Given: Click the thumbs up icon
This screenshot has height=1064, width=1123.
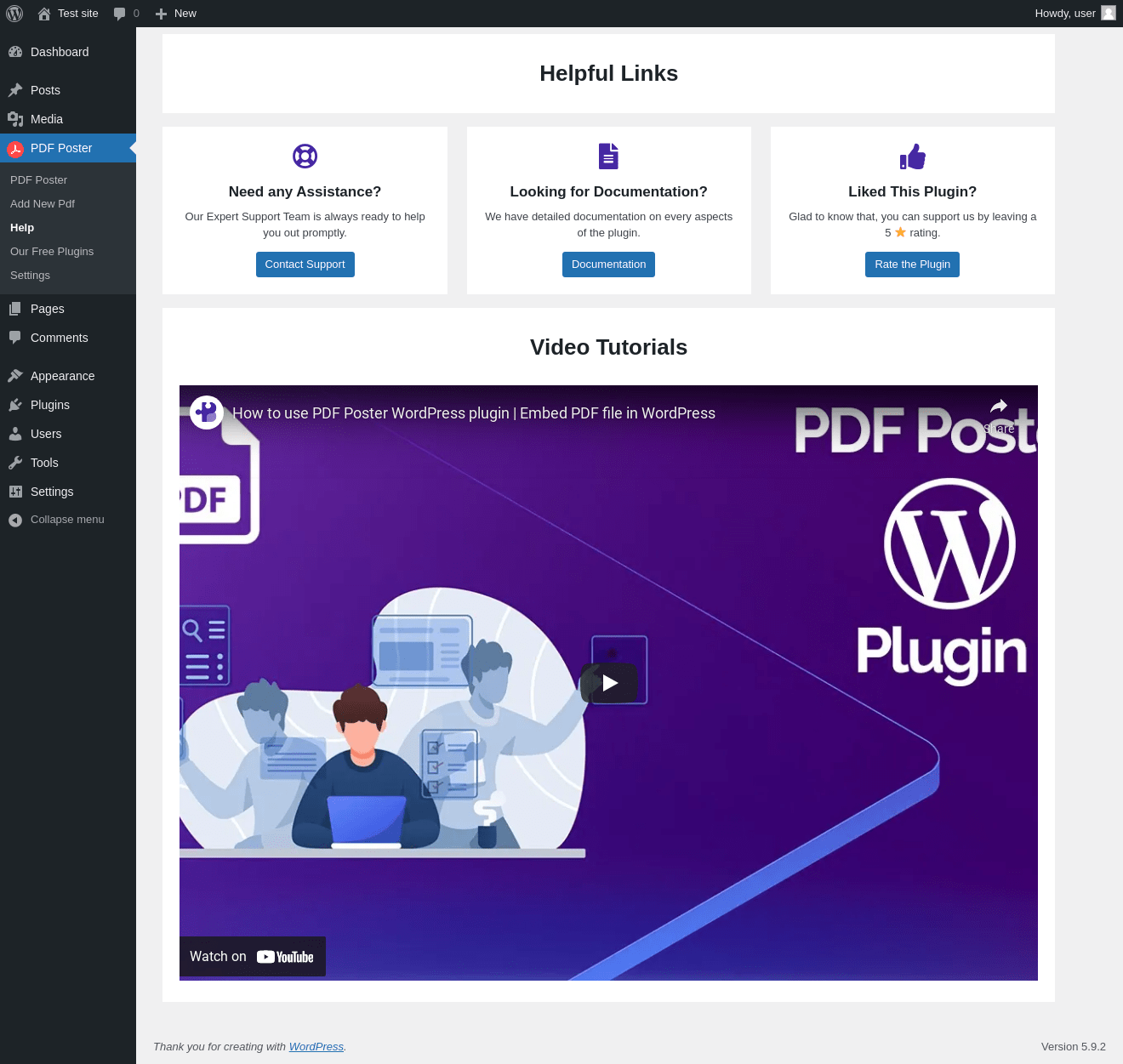Looking at the screenshot, I should coord(913,156).
